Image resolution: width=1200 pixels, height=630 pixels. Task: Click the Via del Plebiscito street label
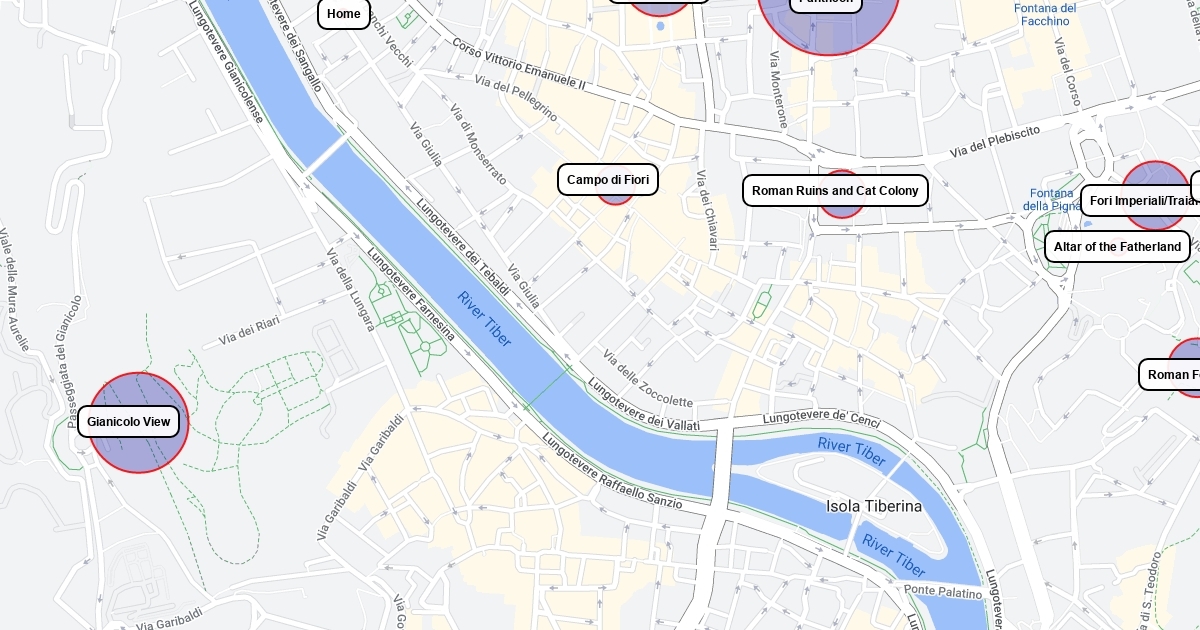[995, 141]
